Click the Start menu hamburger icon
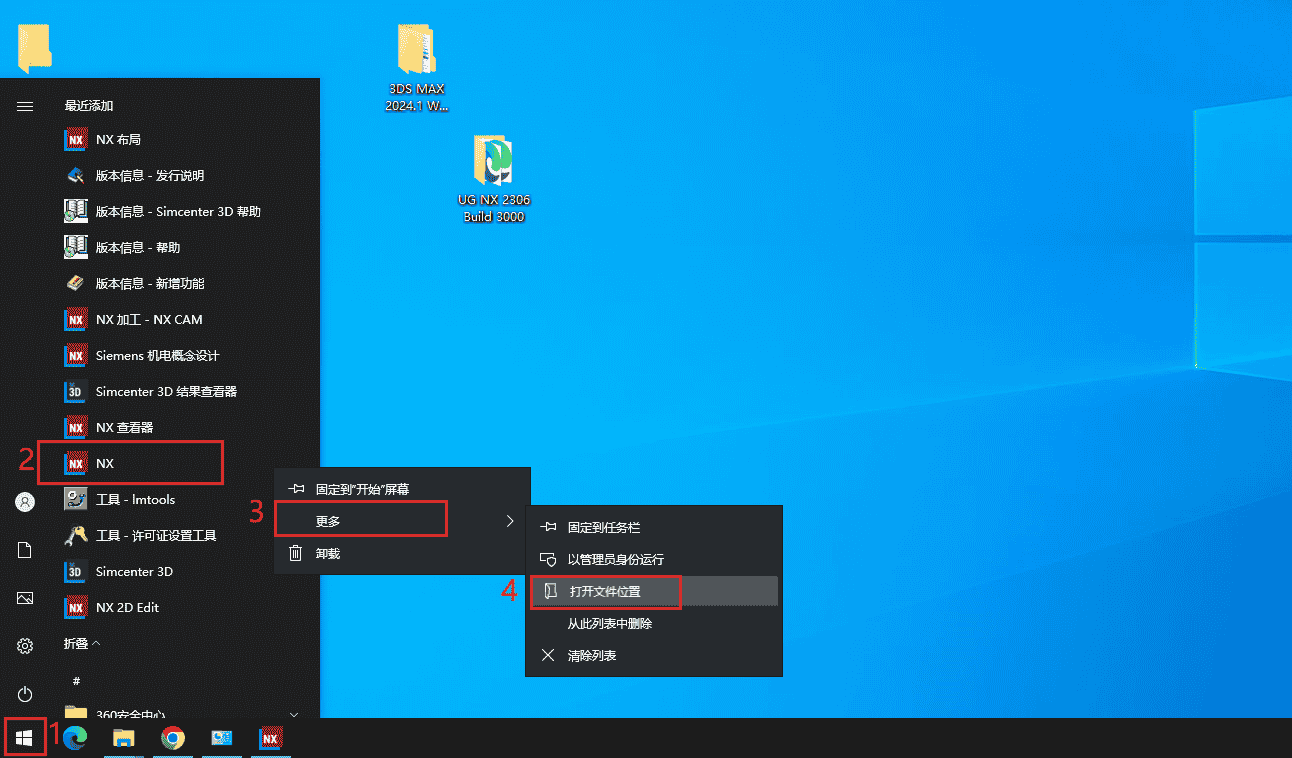This screenshot has width=1292, height=758. point(25,106)
